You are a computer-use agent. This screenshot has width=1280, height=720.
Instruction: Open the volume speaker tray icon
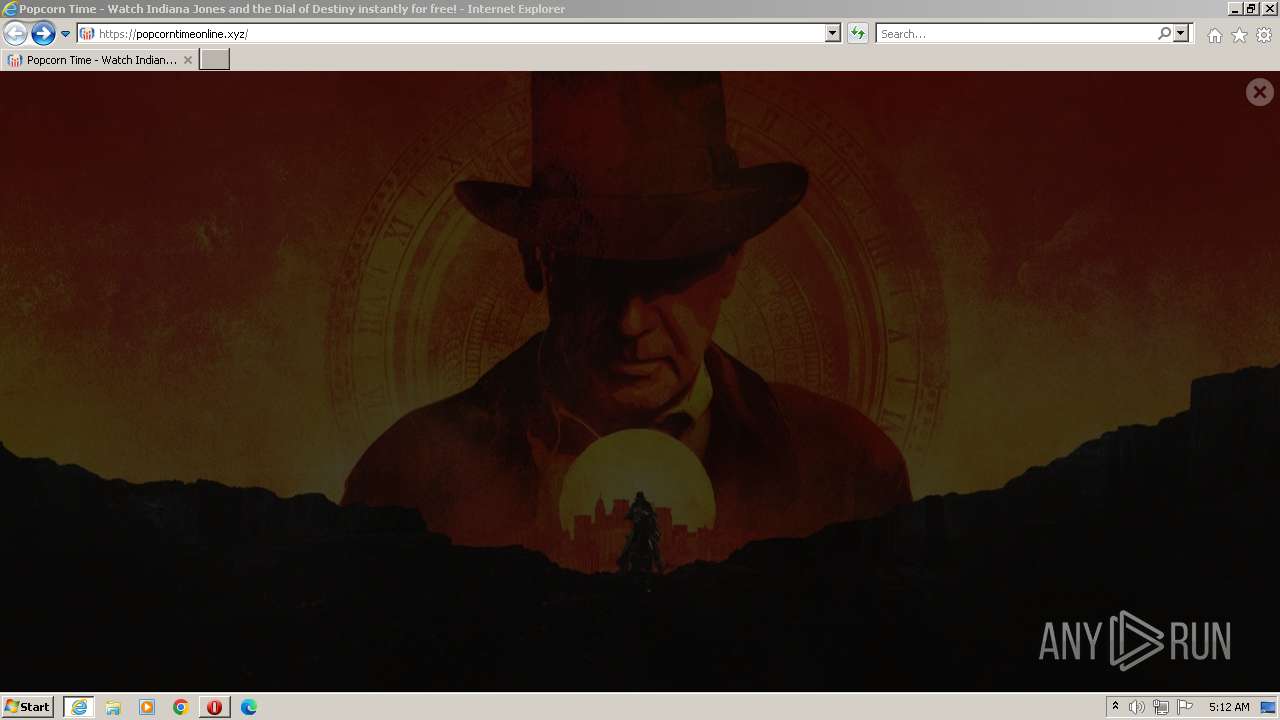click(1137, 707)
